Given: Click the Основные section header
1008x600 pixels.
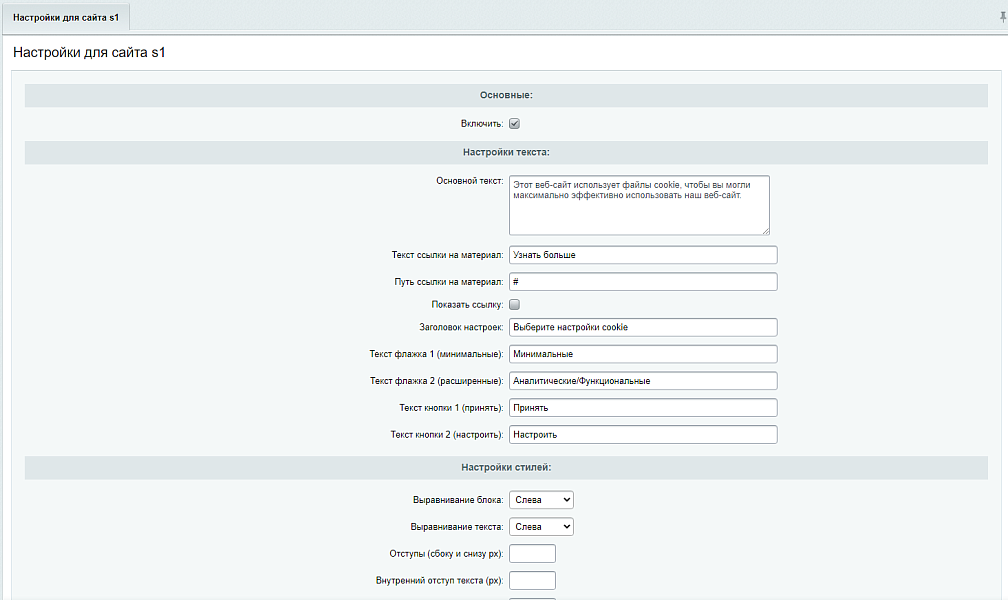Looking at the screenshot, I should point(506,95).
